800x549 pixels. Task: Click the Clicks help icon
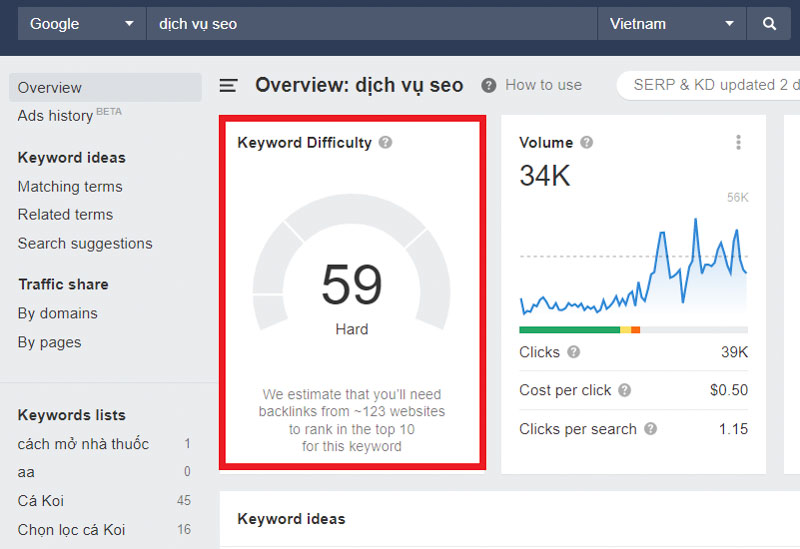(x=574, y=352)
